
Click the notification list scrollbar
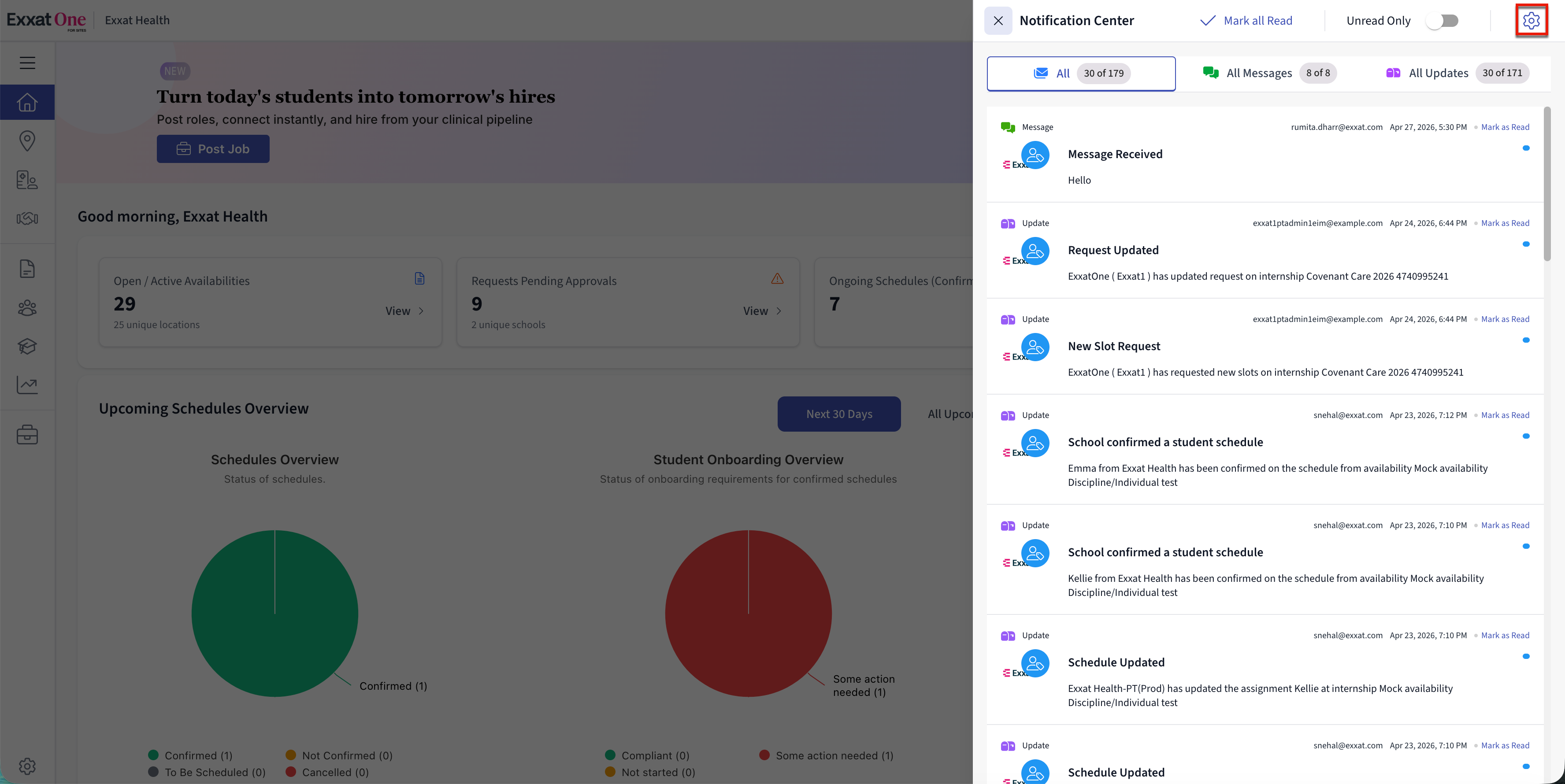click(1547, 184)
